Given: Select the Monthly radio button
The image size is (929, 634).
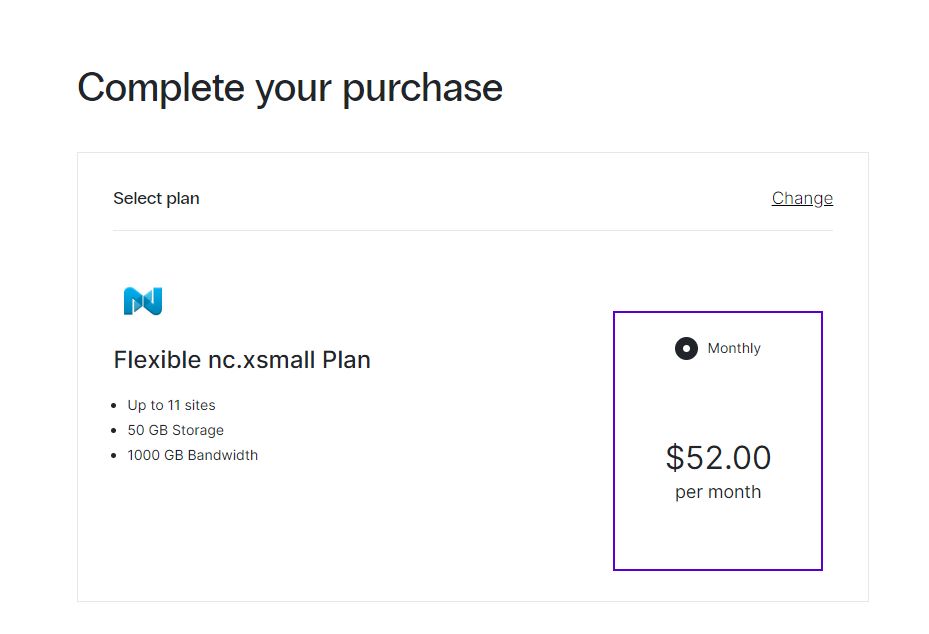Looking at the screenshot, I should (686, 349).
